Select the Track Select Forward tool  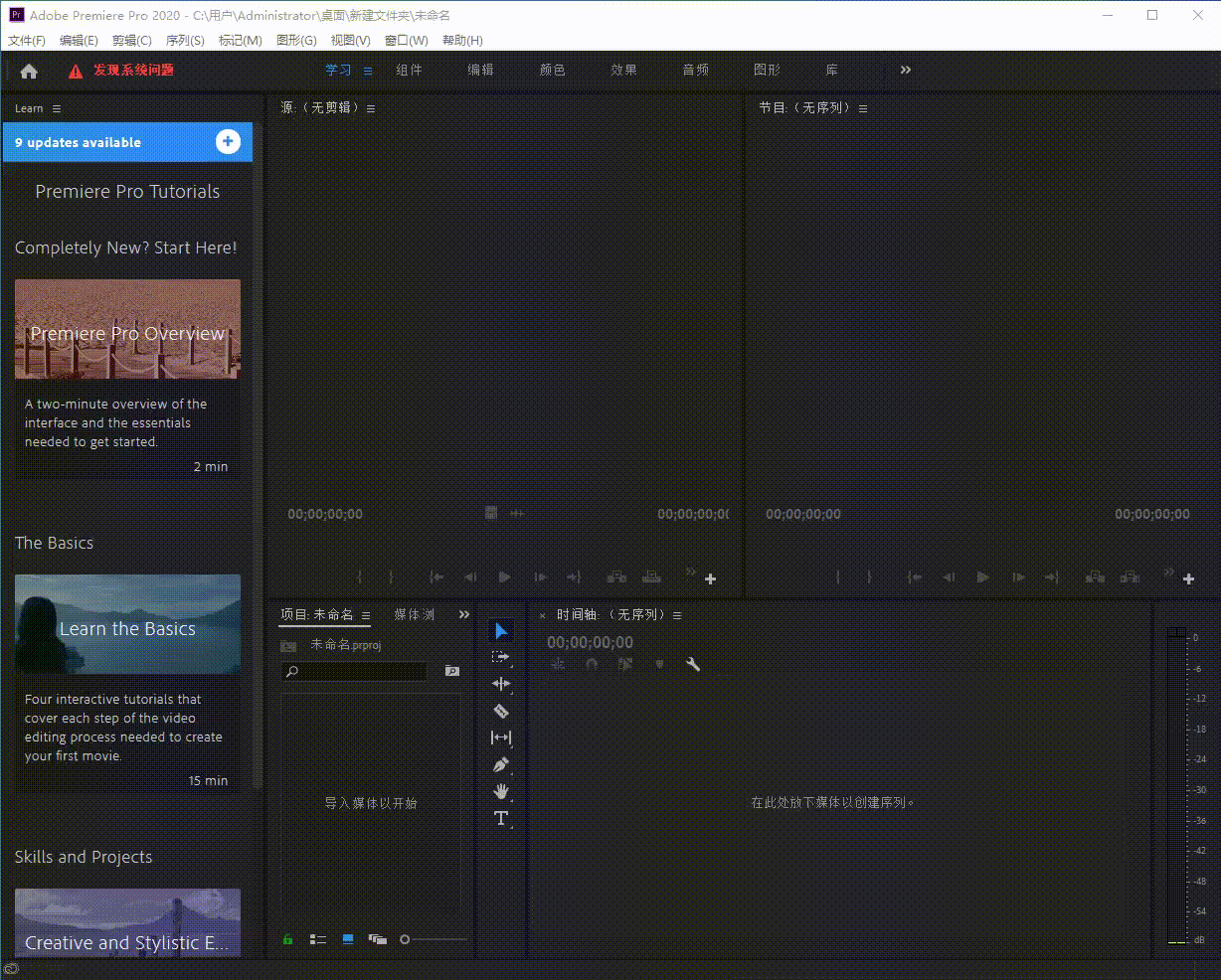coord(501,657)
